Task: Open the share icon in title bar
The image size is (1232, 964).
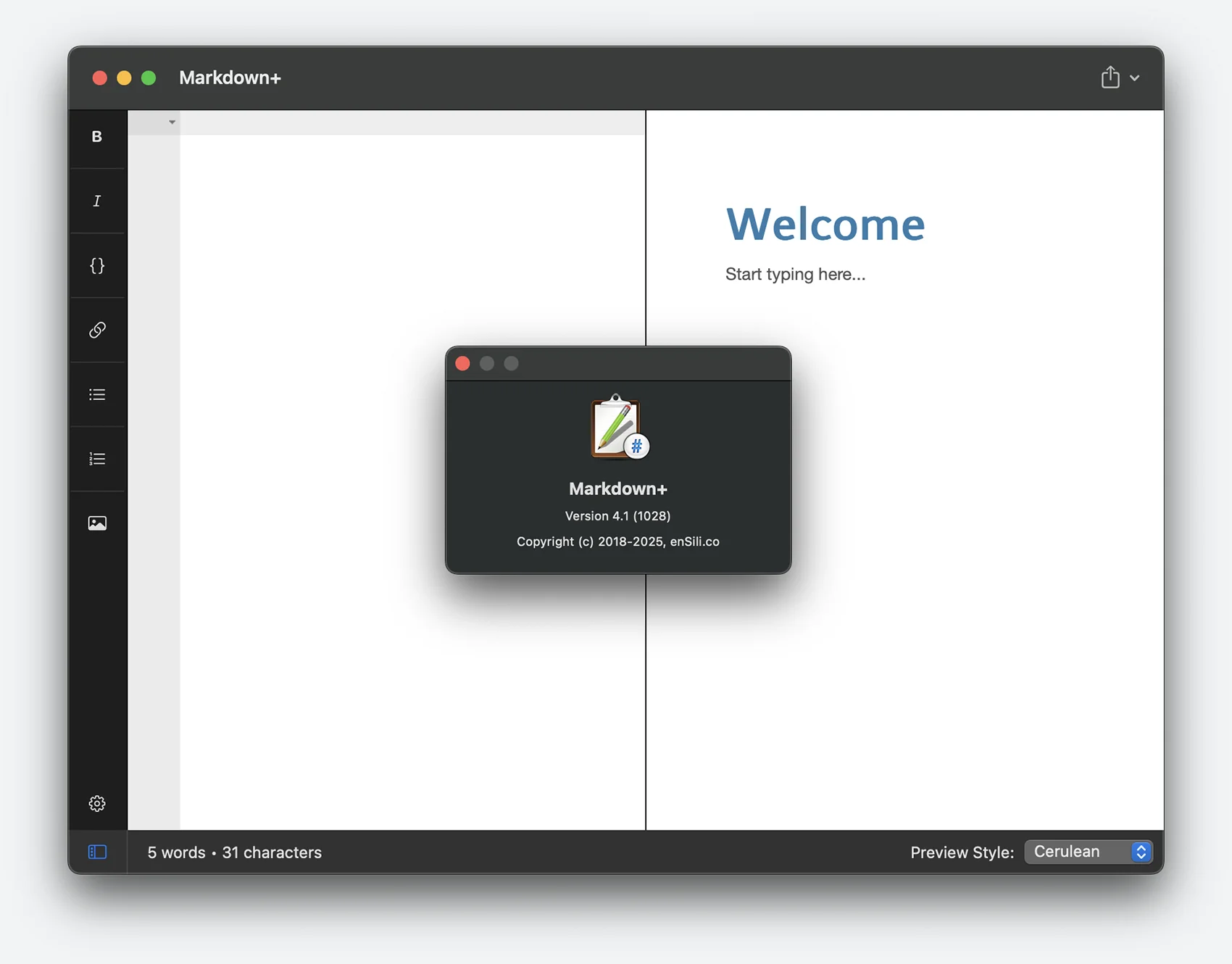Action: pyautogui.click(x=1110, y=78)
